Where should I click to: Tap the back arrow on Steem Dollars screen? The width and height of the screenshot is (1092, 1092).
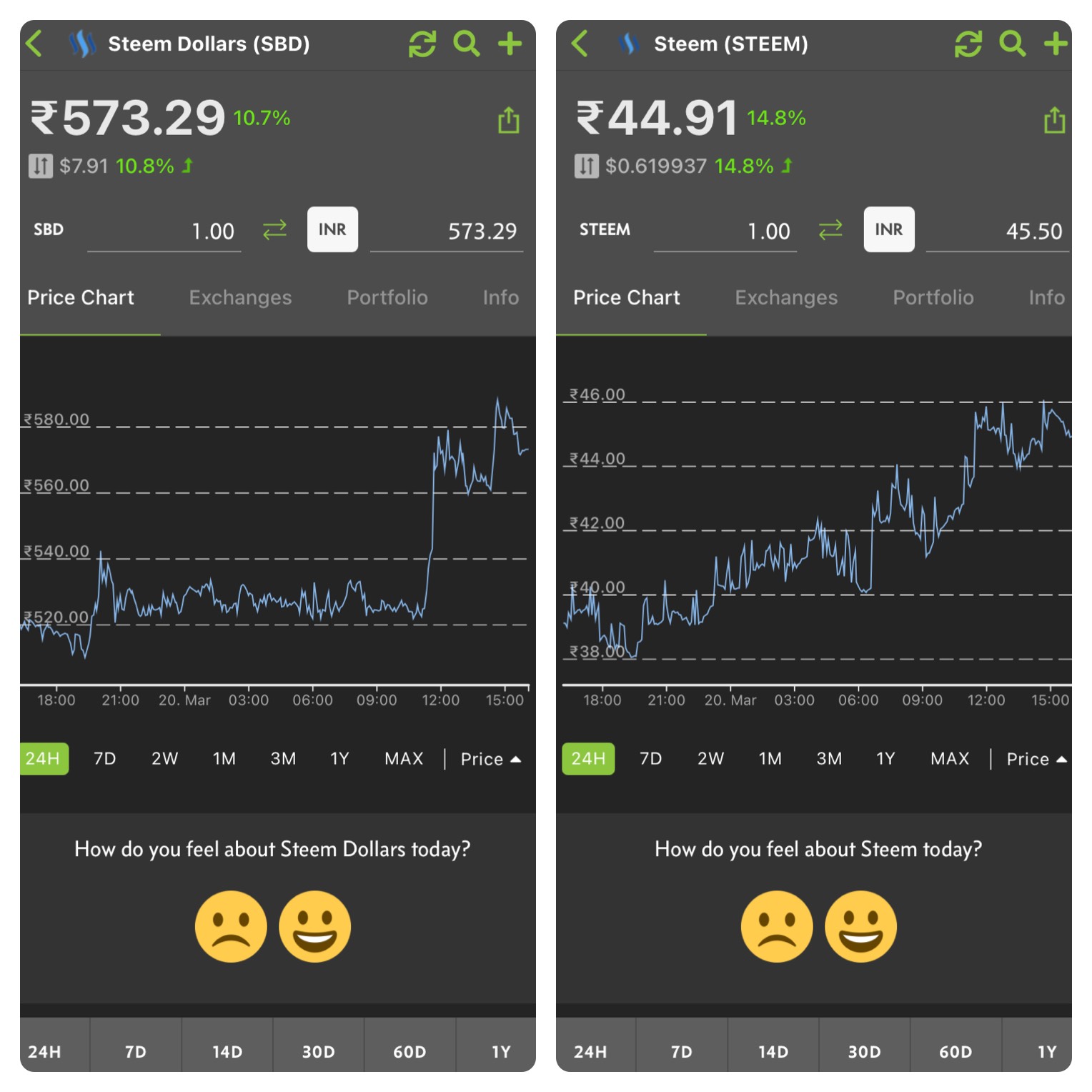pos(34,44)
